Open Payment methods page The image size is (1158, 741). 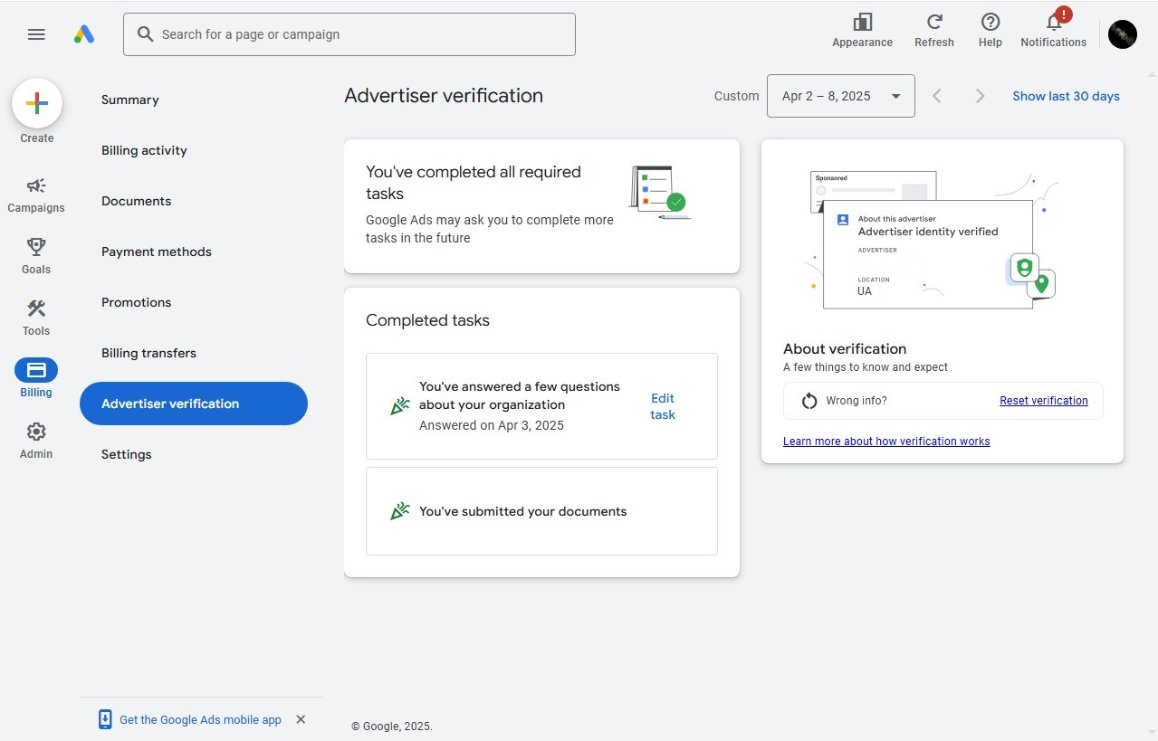click(157, 251)
